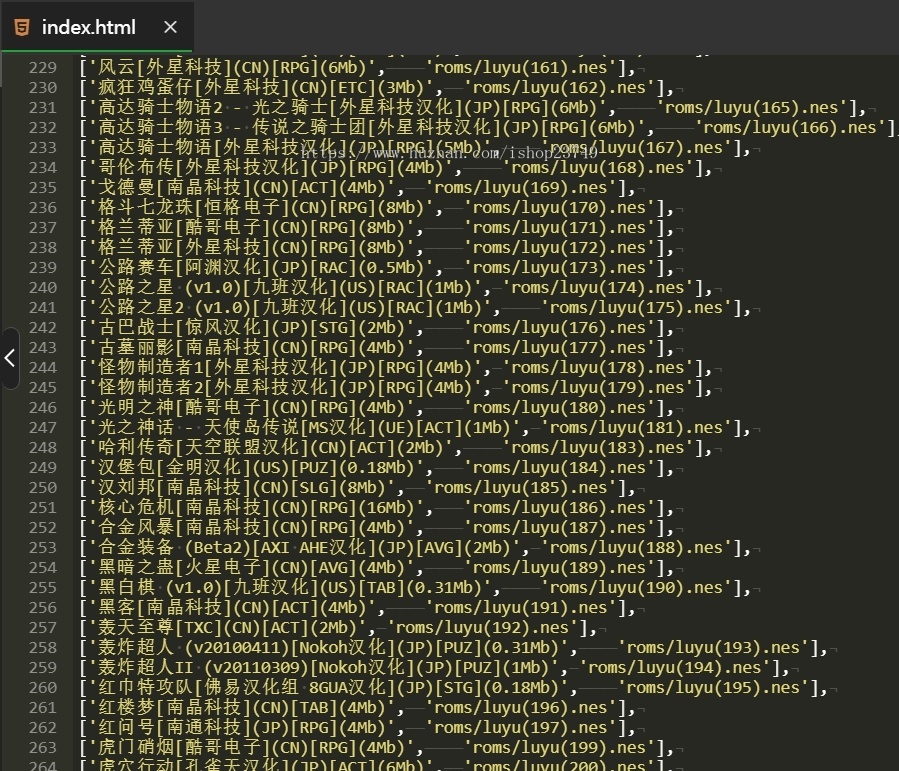Click the text 'roms/luyu(192).nes'

(x=482, y=628)
